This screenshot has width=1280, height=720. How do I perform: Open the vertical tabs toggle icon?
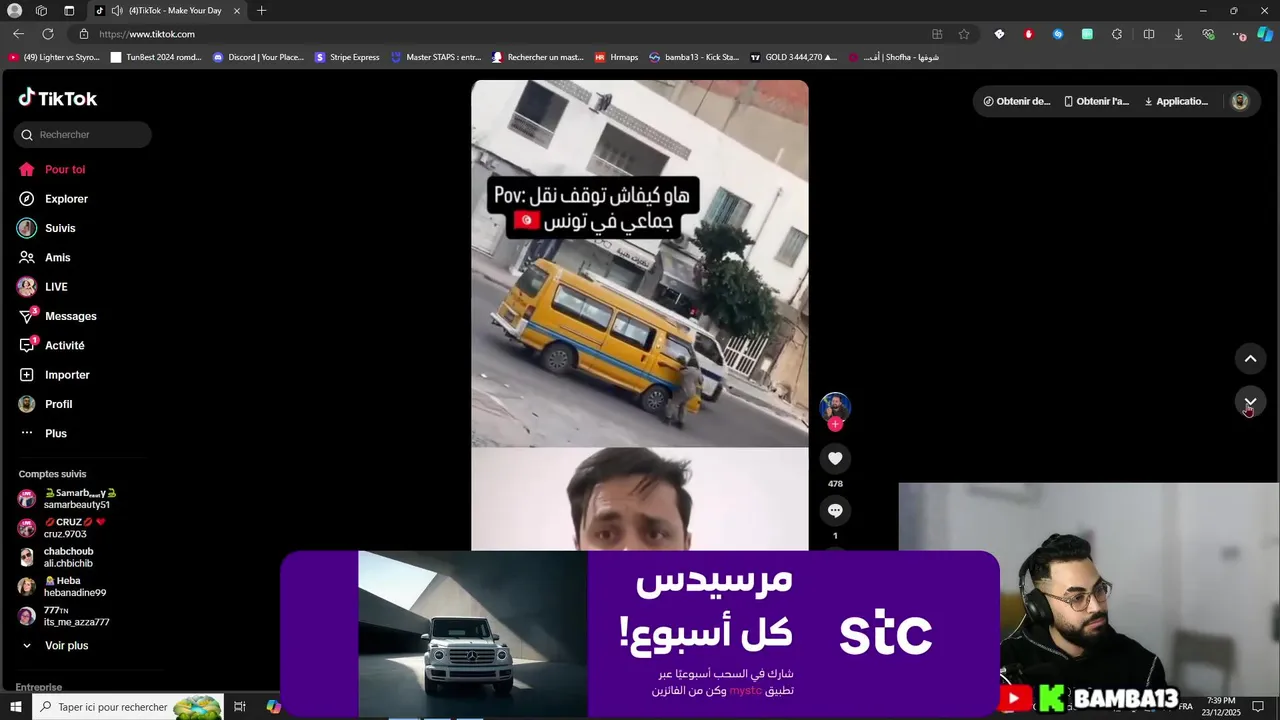click(69, 11)
